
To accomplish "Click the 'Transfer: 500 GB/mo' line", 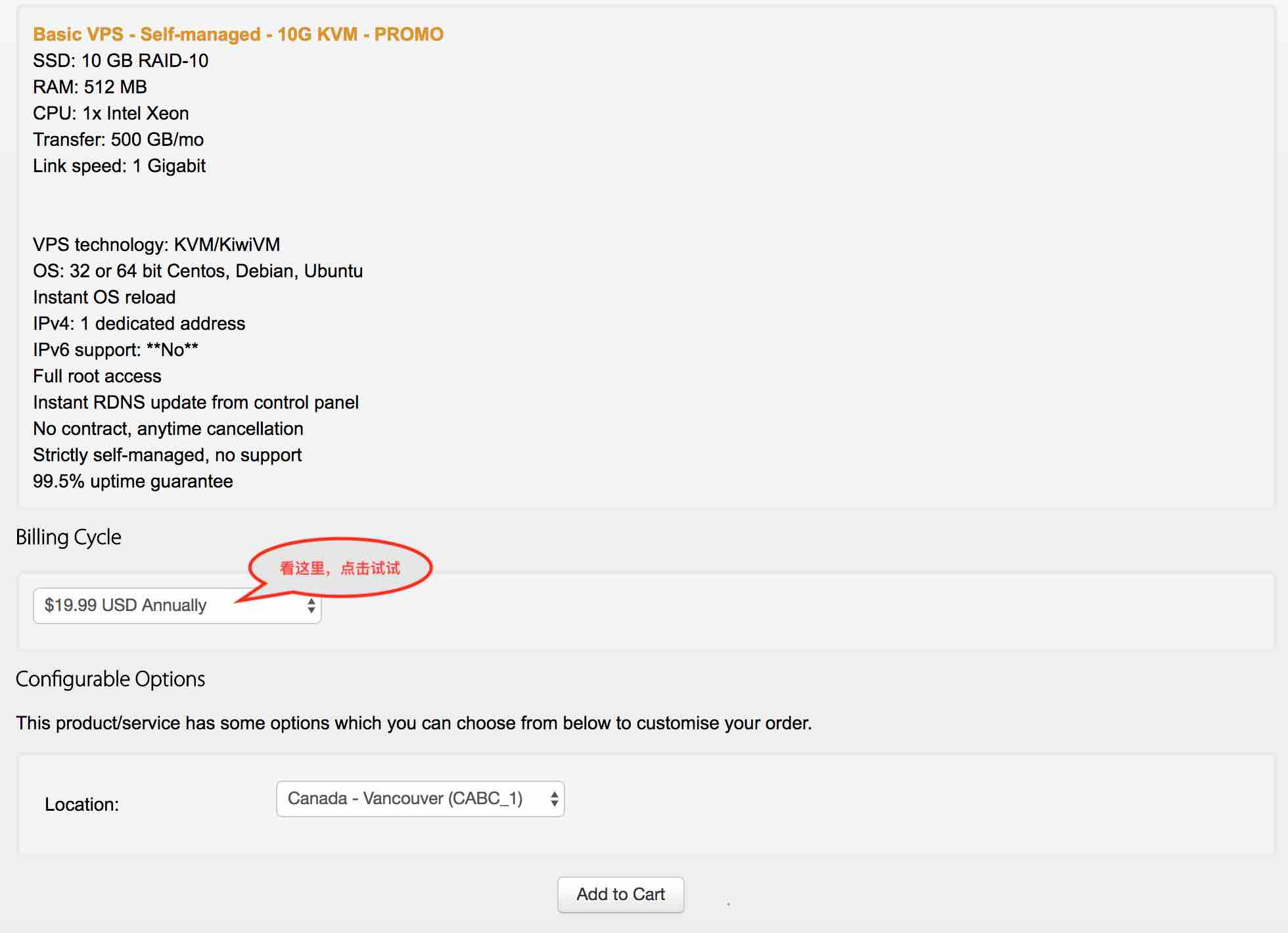I will (x=118, y=139).
